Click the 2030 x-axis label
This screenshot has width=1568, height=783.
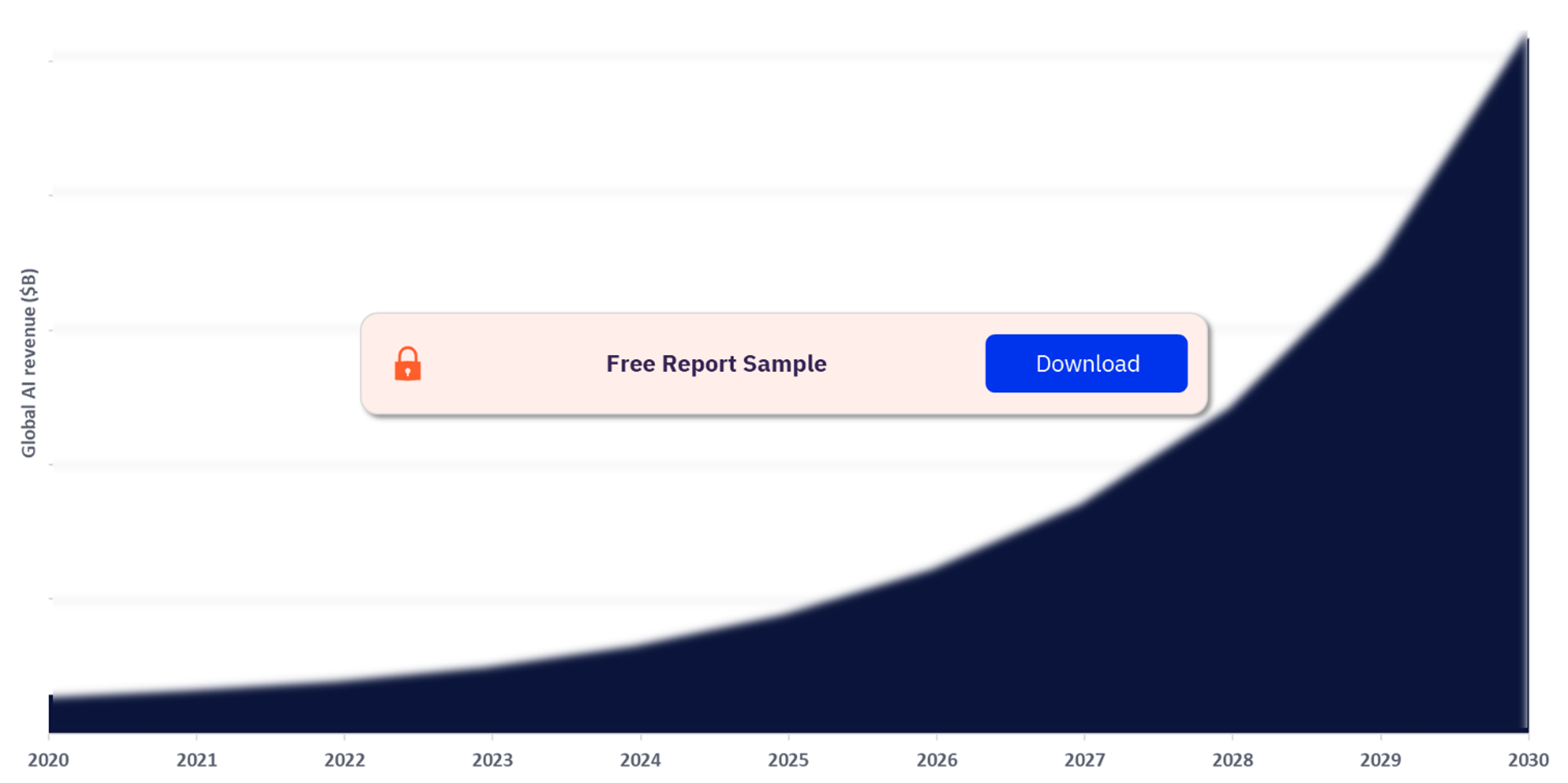1529,760
